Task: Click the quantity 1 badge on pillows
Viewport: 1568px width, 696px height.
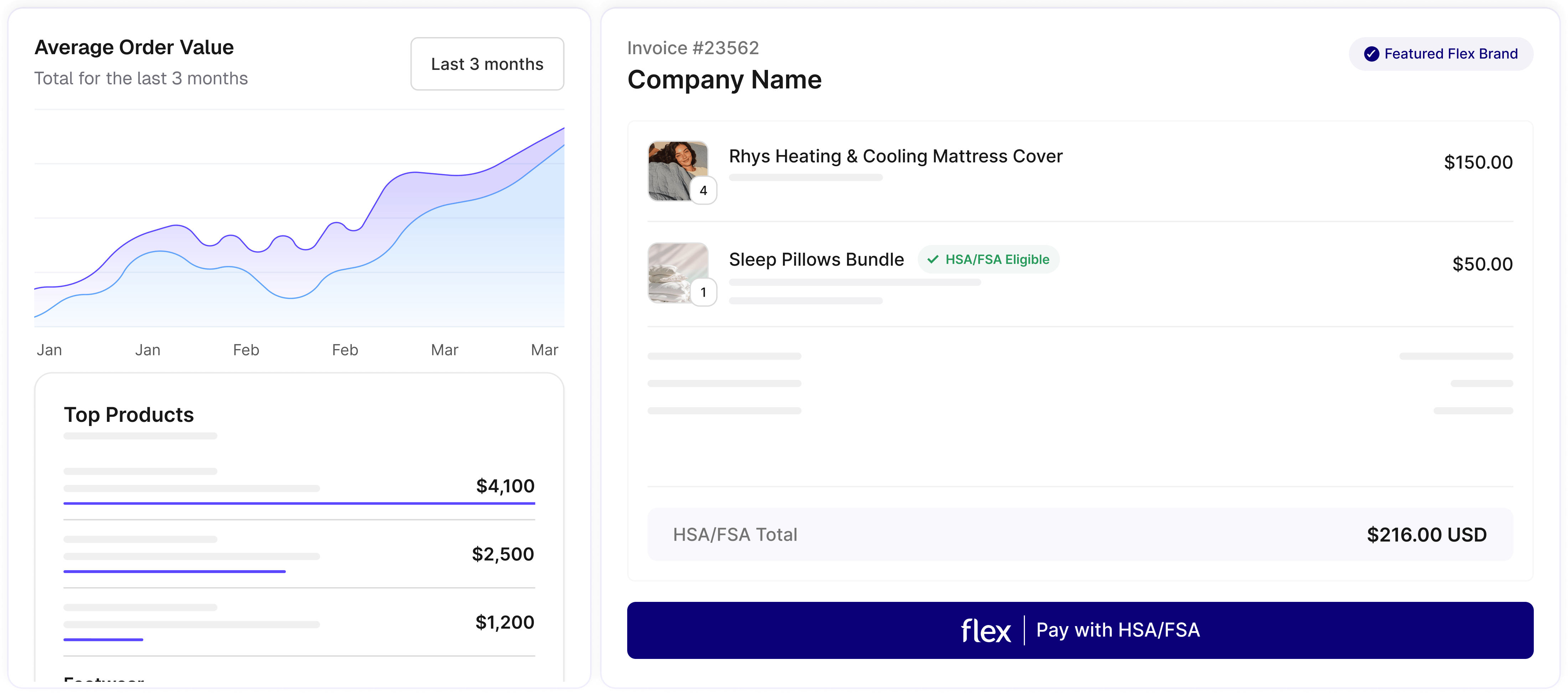Action: point(703,292)
